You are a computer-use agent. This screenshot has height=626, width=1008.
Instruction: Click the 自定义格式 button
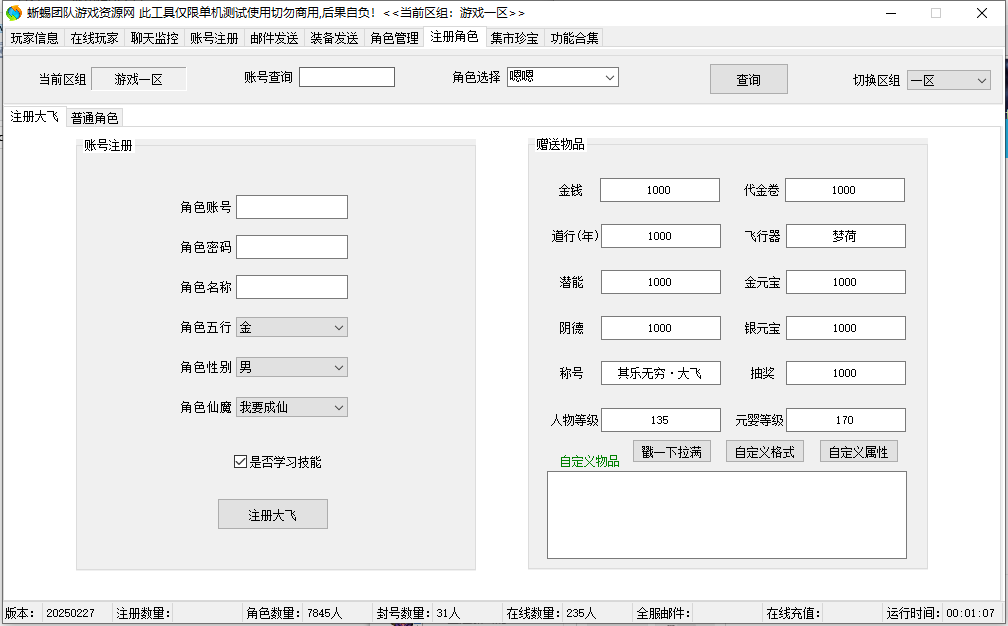pos(764,452)
